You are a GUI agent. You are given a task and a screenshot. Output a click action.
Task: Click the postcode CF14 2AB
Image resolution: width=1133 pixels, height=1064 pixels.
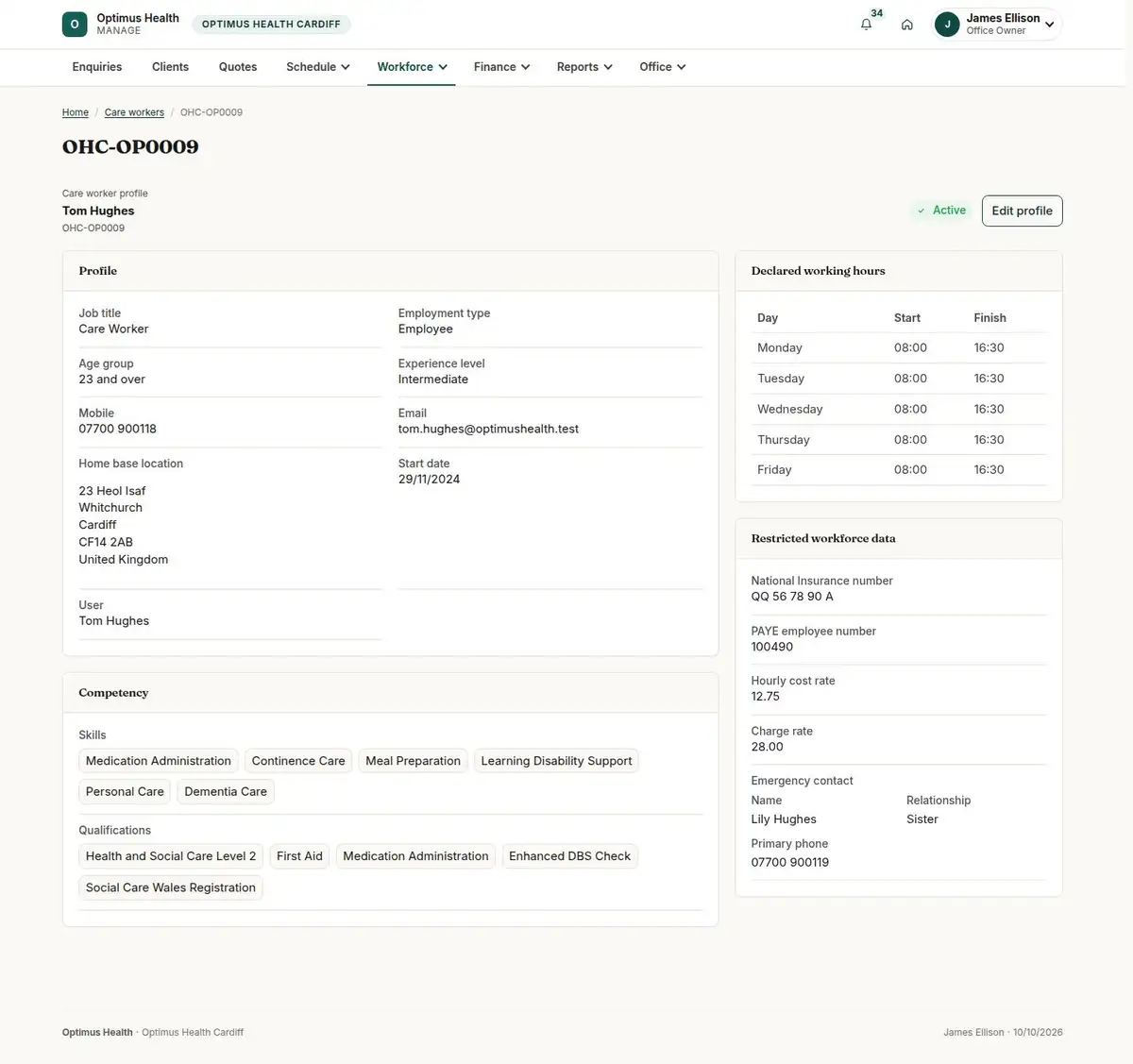106,542
